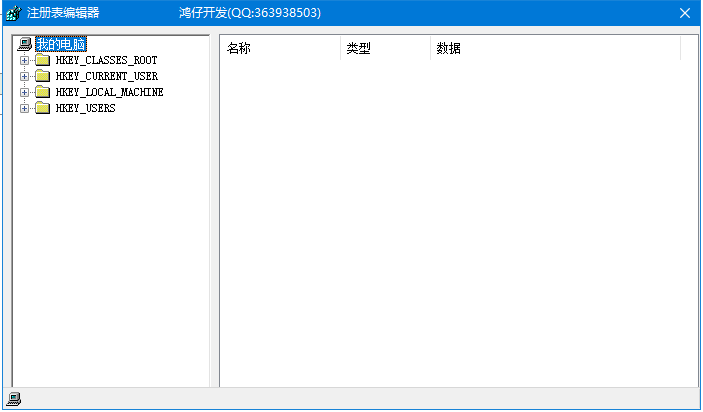Image resolution: width=703 pixels, height=412 pixels.
Task: Select the HKEY_LOCAL_MACHINE key label
Action: pos(109,92)
